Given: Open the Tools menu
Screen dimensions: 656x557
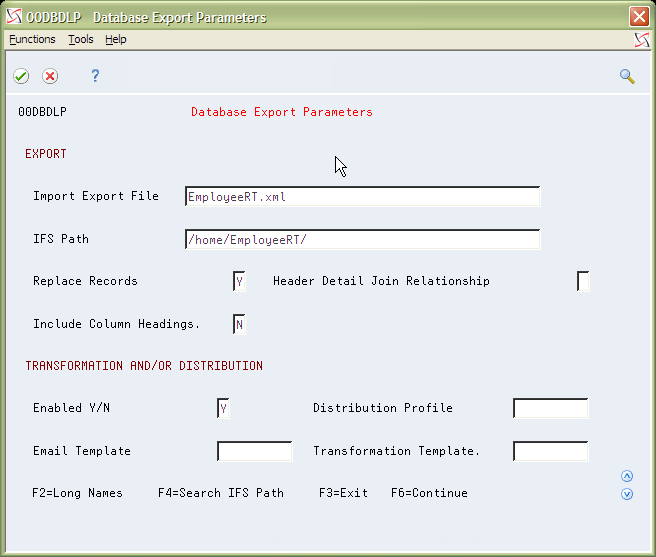Looking at the screenshot, I should pyautogui.click(x=81, y=39).
